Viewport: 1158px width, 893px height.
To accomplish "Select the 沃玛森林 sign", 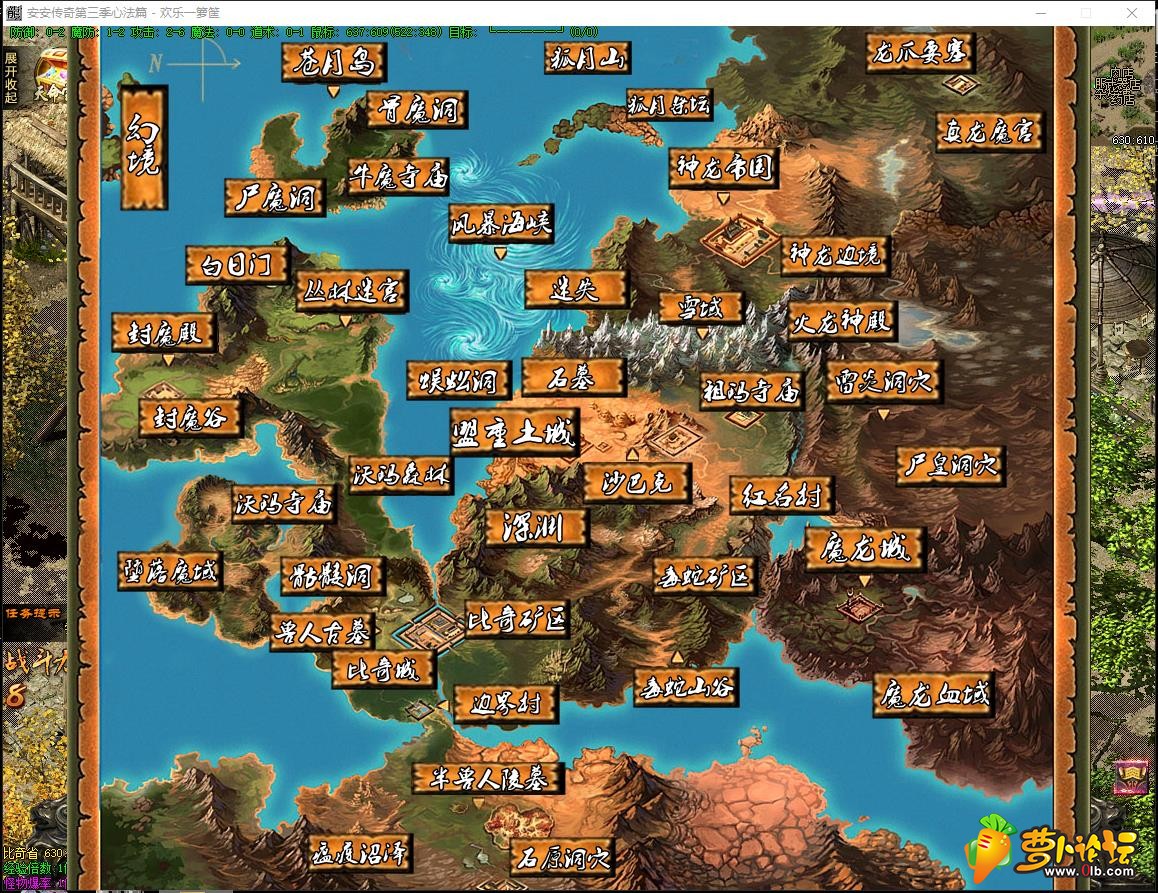I will tap(401, 475).
